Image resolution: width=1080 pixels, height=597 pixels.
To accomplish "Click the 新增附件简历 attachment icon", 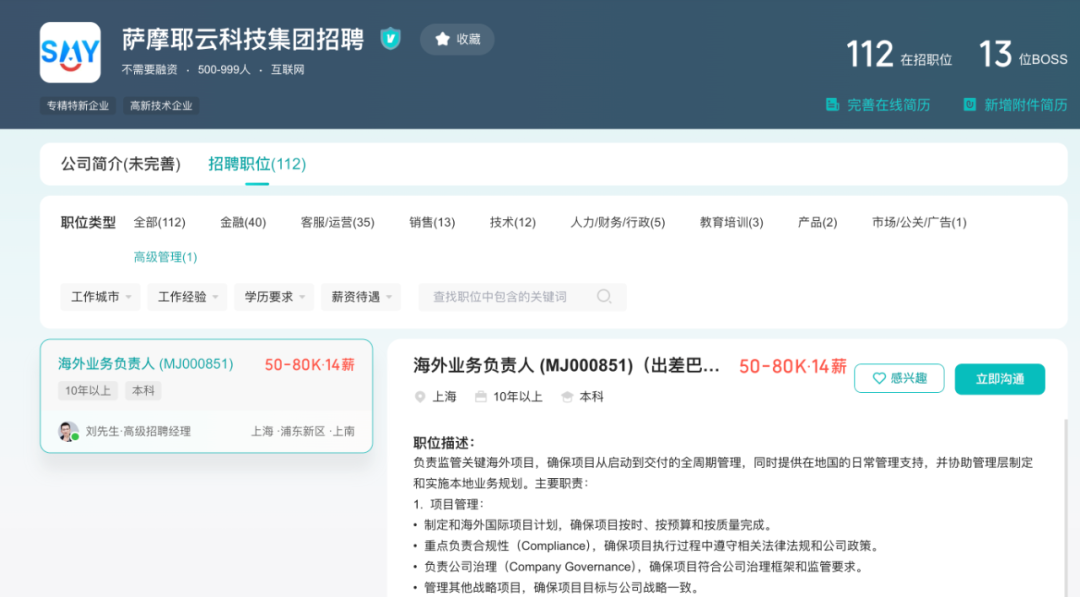I will 968,103.
